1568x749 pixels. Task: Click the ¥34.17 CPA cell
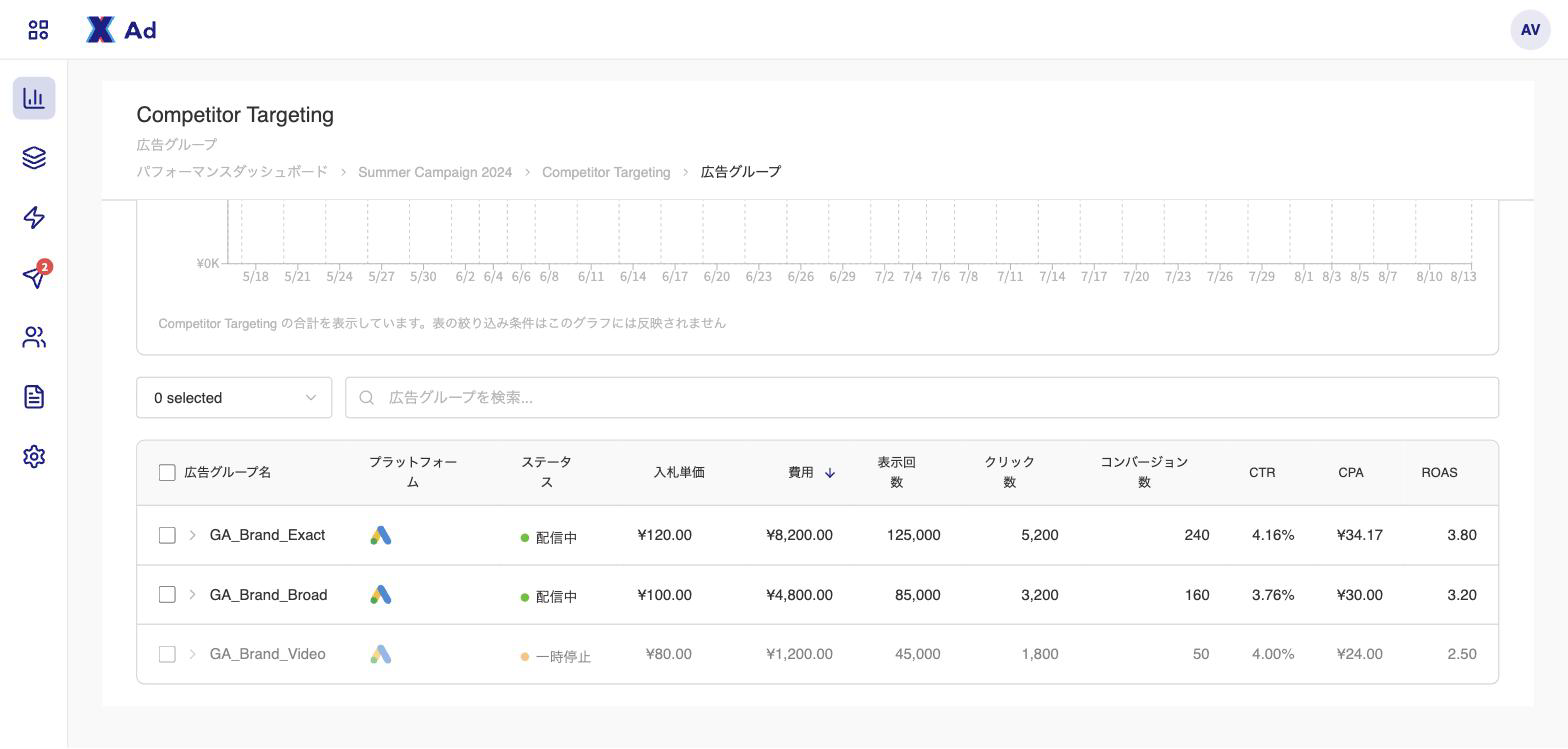(1359, 535)
